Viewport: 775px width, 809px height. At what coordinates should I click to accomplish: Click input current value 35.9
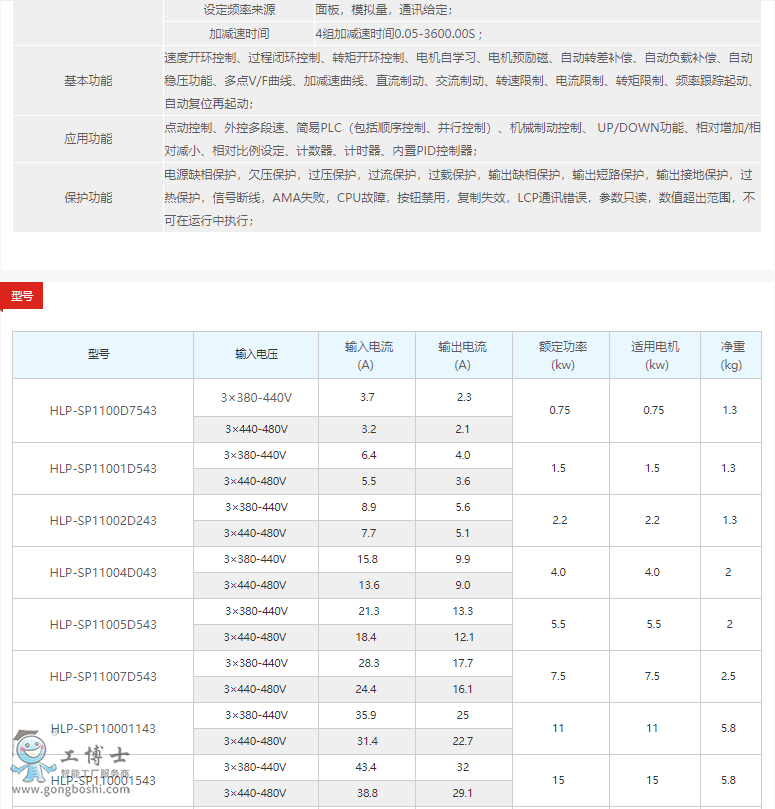(x=366, y=715)
